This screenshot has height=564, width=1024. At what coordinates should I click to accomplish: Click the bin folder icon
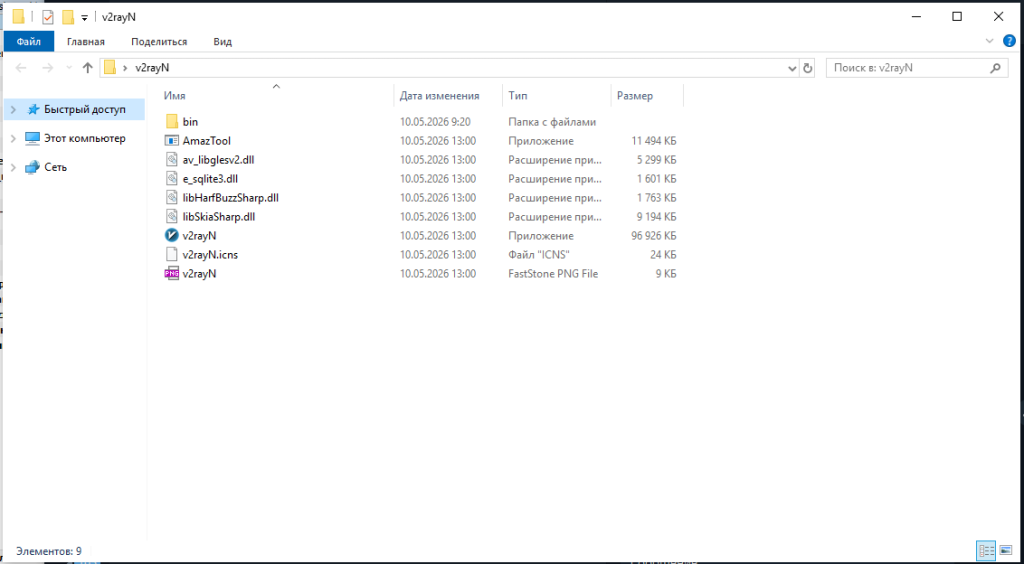coord(172,121)
